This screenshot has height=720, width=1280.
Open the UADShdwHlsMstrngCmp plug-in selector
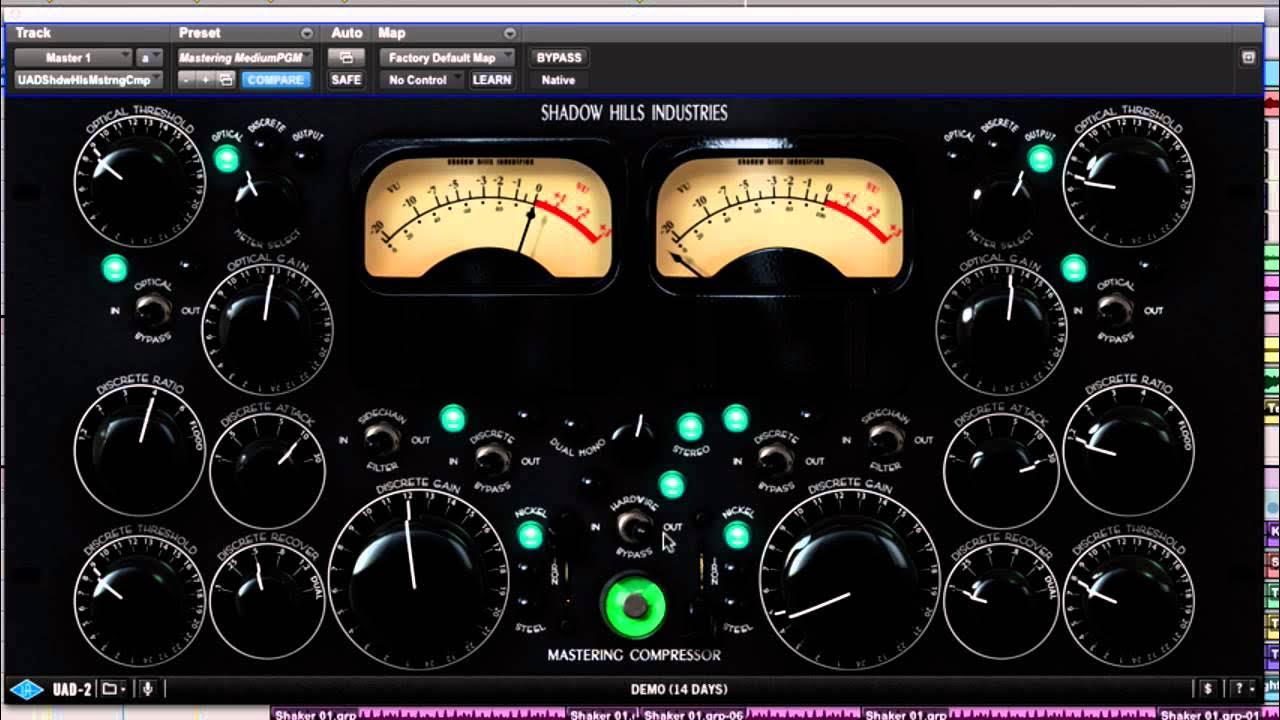pos(88,80)
